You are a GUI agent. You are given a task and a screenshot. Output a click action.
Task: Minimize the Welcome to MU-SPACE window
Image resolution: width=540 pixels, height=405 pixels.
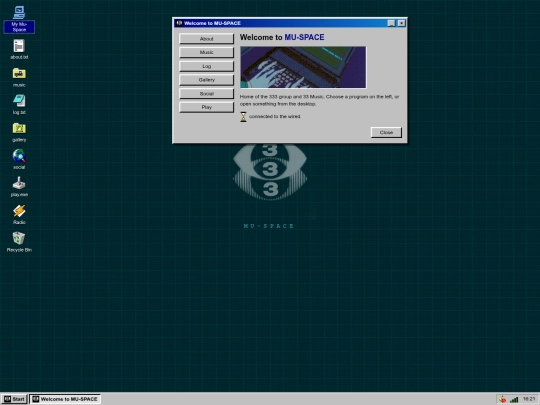click(x=391, y=23)
